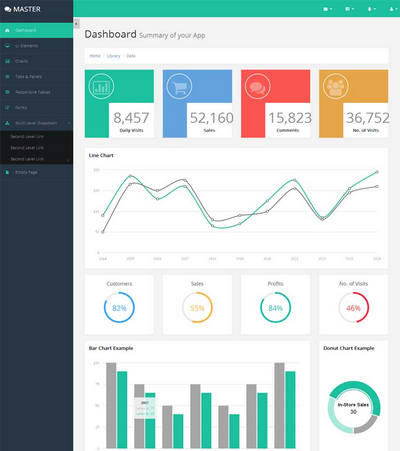Click the Summary of your App subtitle

[x=172, y=35]
